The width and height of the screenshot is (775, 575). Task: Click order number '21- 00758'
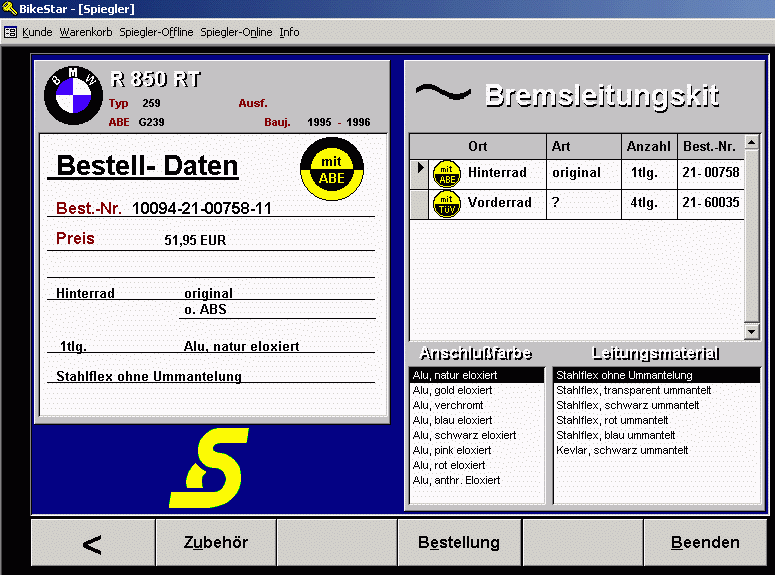[x=711, y=173]
